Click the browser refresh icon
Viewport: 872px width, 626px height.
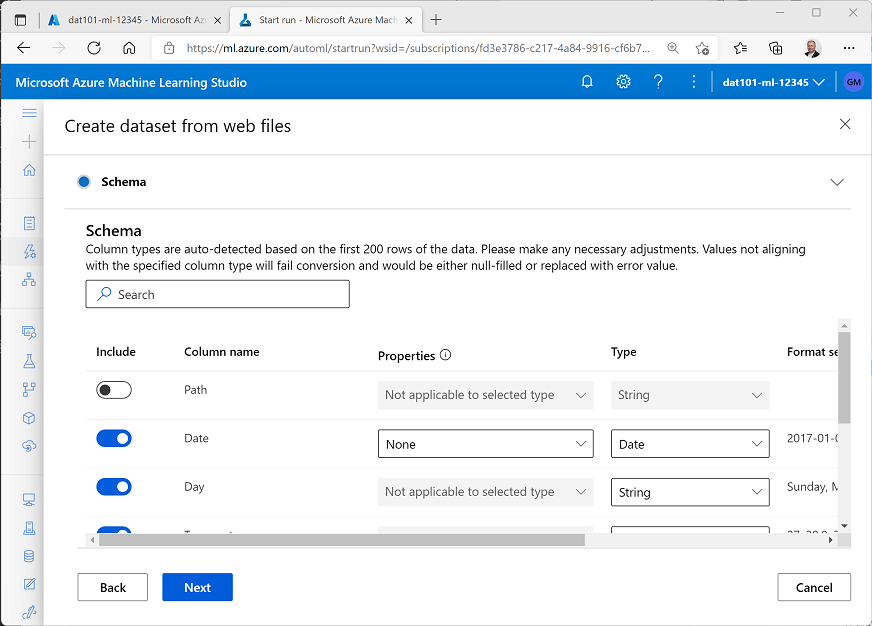click(94, 47)
